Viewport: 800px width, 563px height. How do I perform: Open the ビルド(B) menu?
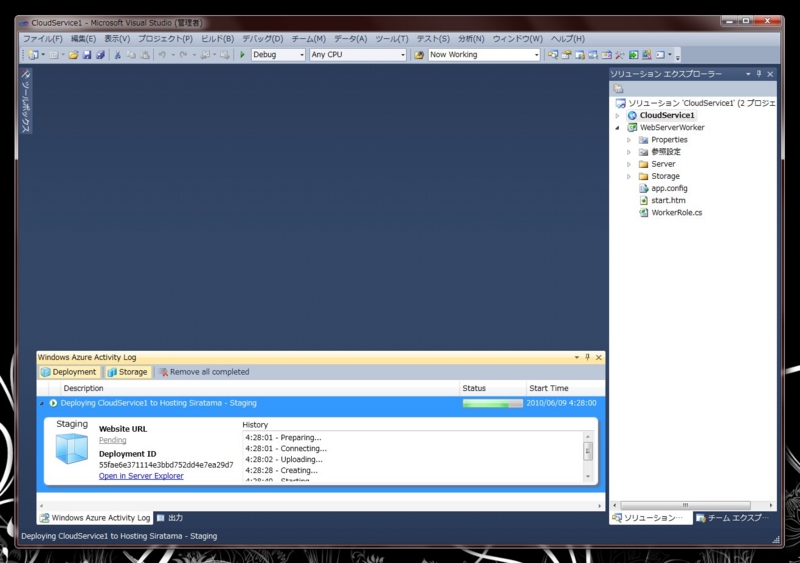217,39
